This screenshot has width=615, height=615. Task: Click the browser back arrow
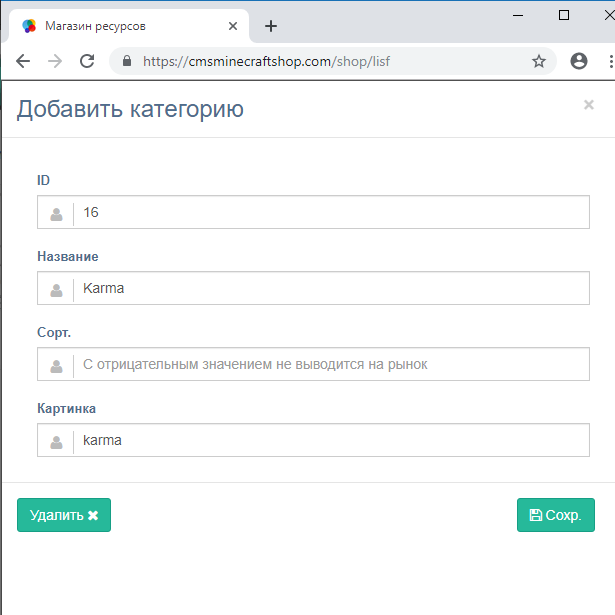tap(23, 61)
